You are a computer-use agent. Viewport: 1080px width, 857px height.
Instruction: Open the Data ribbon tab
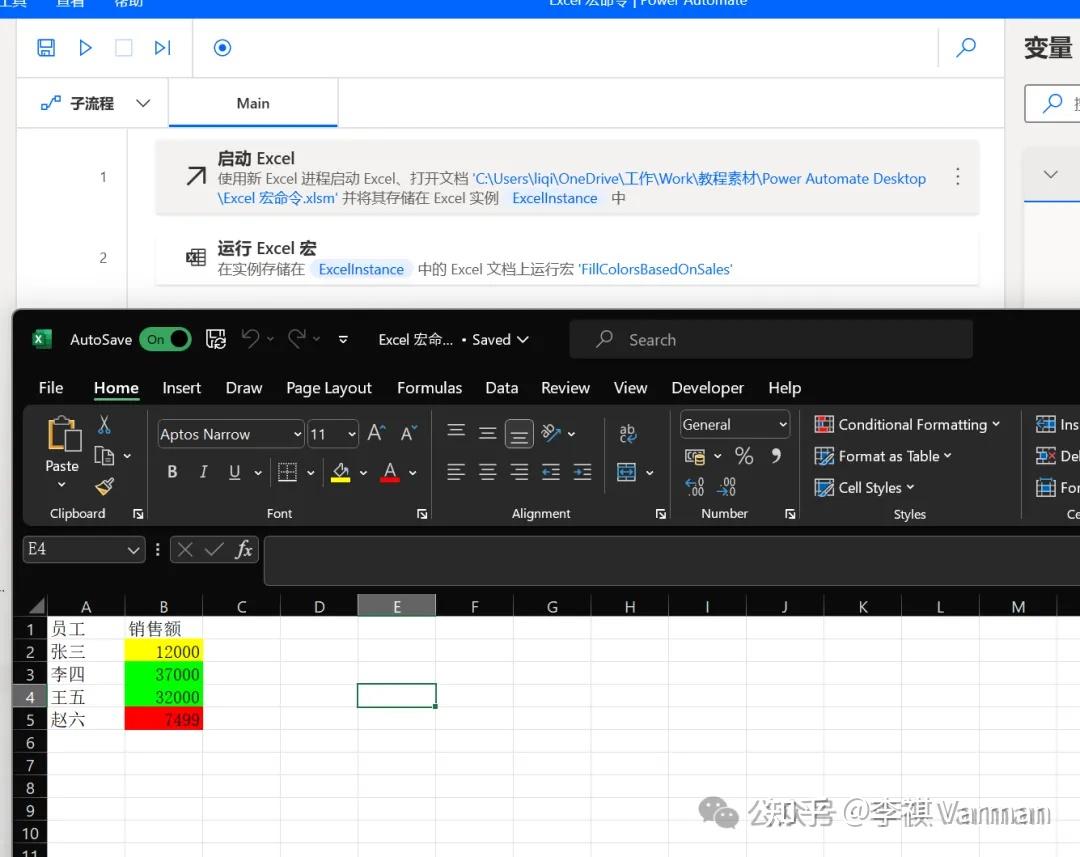click(x=501, y=388)
